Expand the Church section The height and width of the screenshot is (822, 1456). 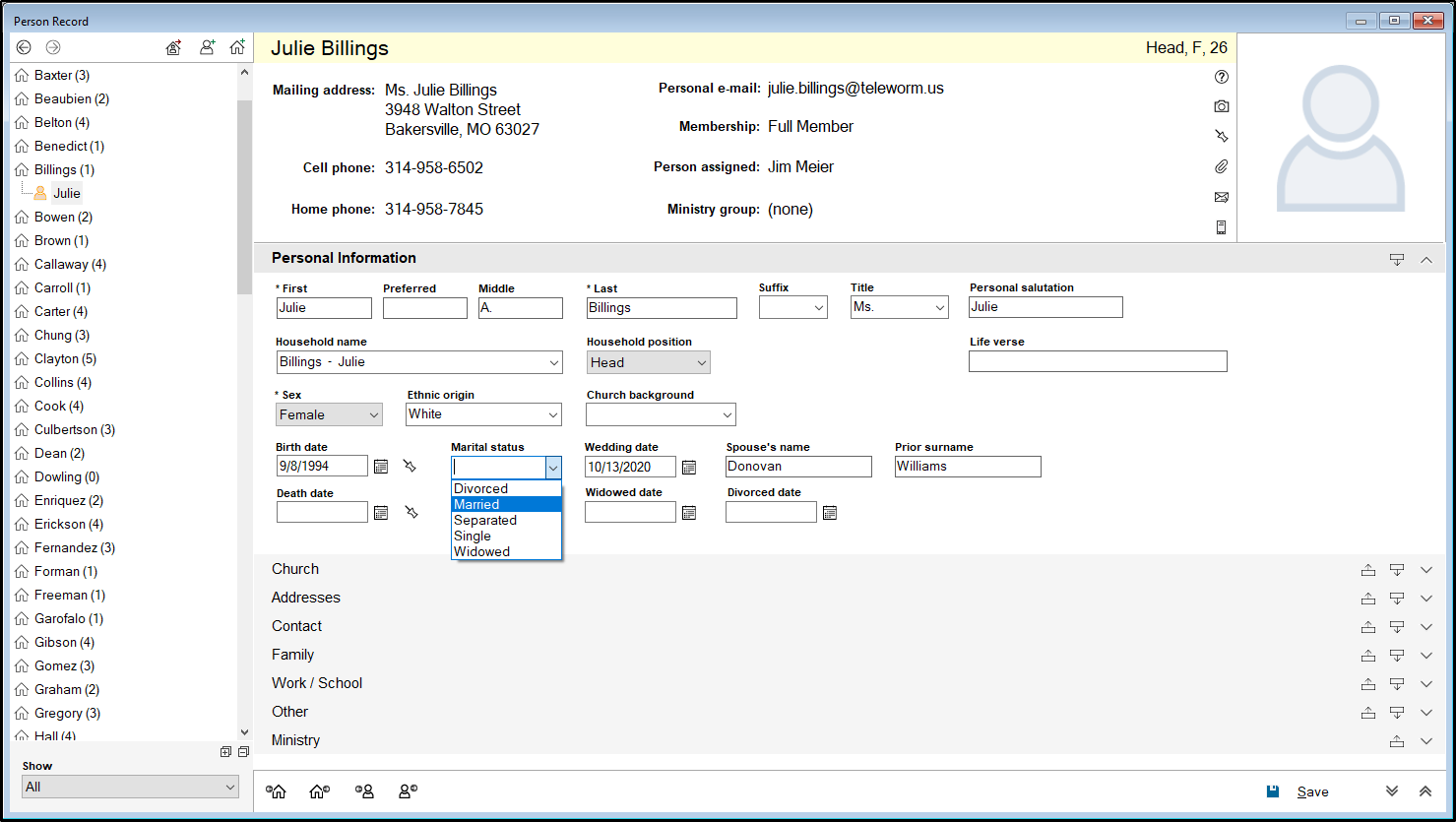[x=1425, y=570]
